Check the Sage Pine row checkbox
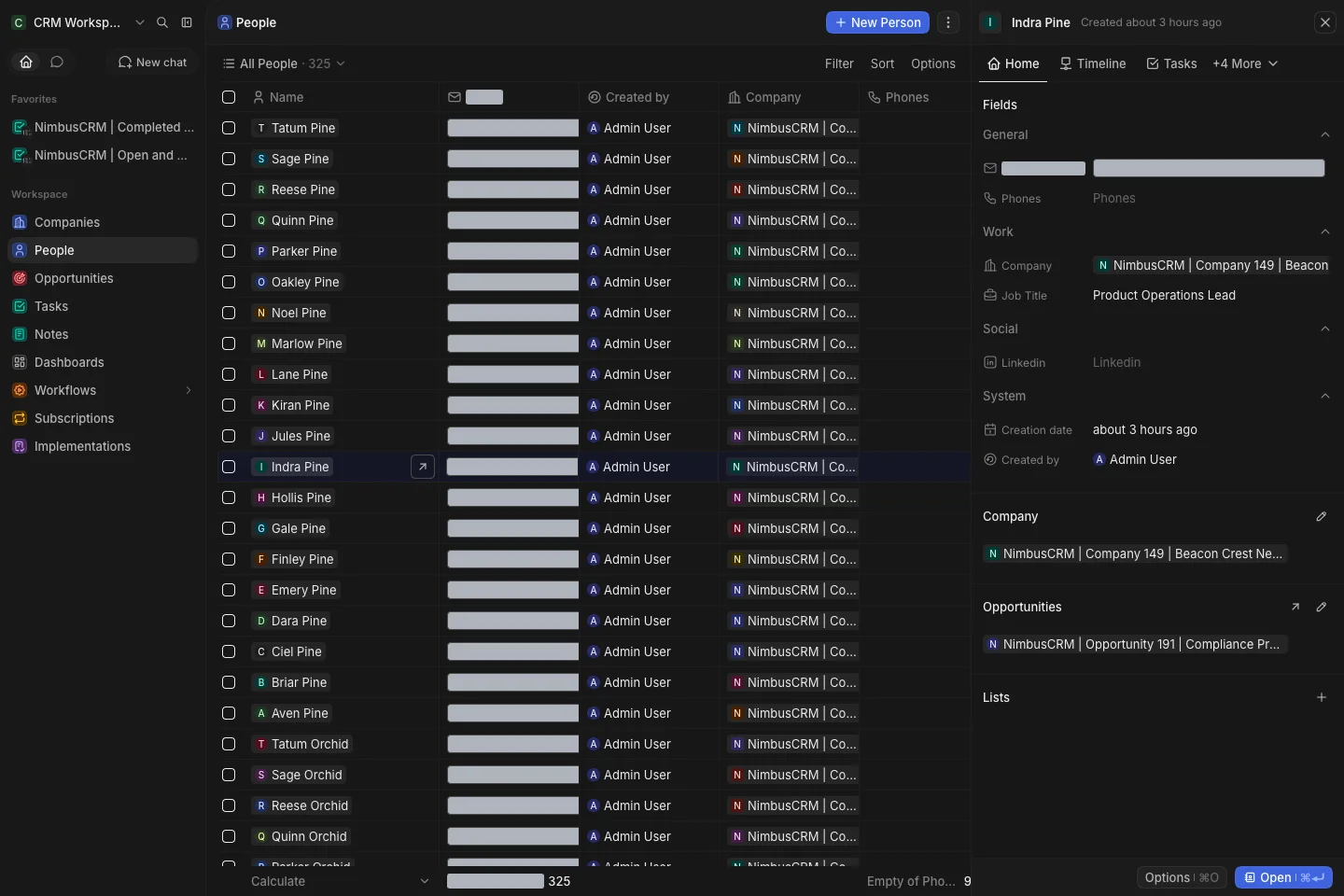This screenshot has width=1344, height=896. [x=229, y=159]
